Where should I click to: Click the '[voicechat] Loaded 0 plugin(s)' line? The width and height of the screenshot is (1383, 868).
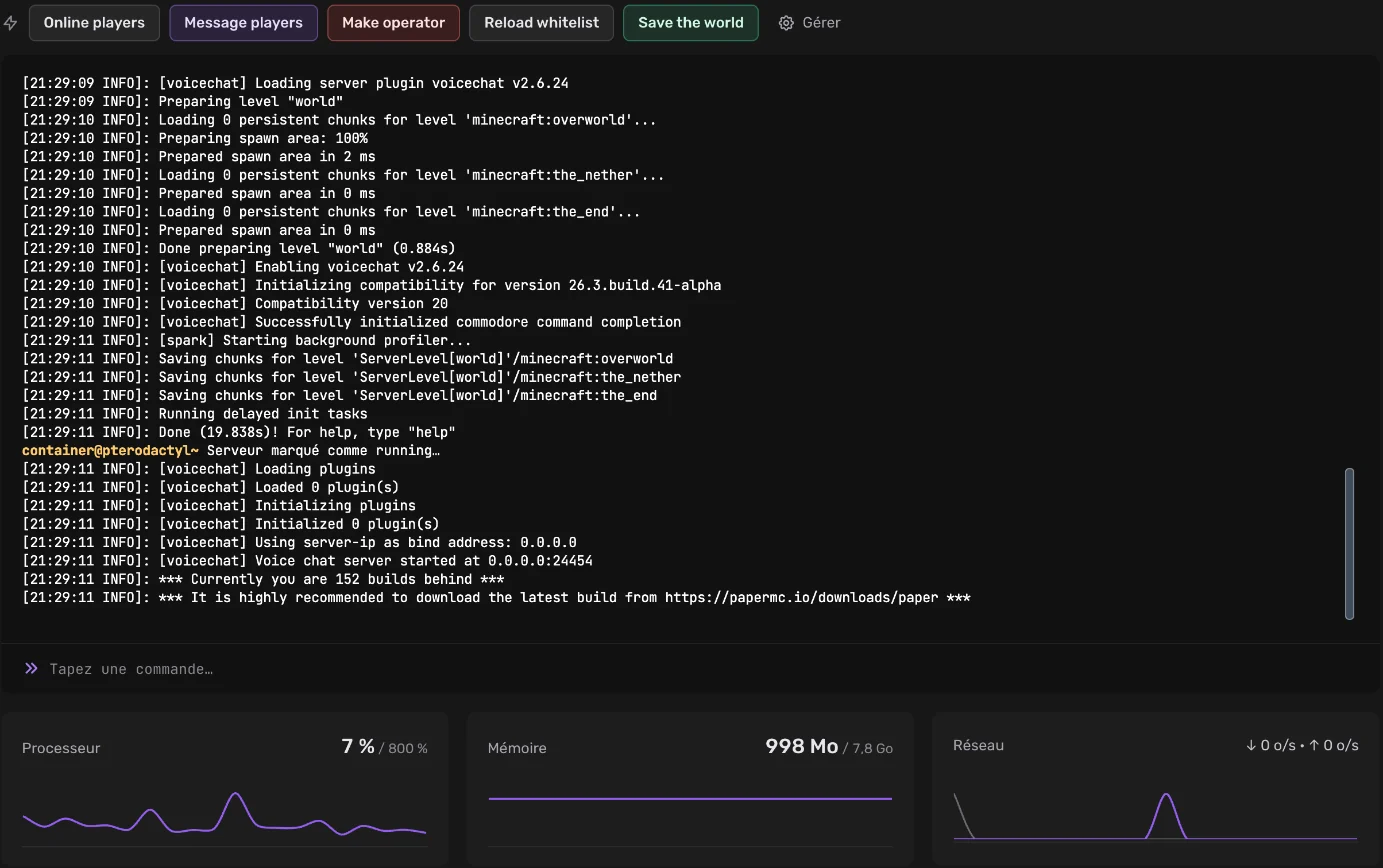click(211, 487)
